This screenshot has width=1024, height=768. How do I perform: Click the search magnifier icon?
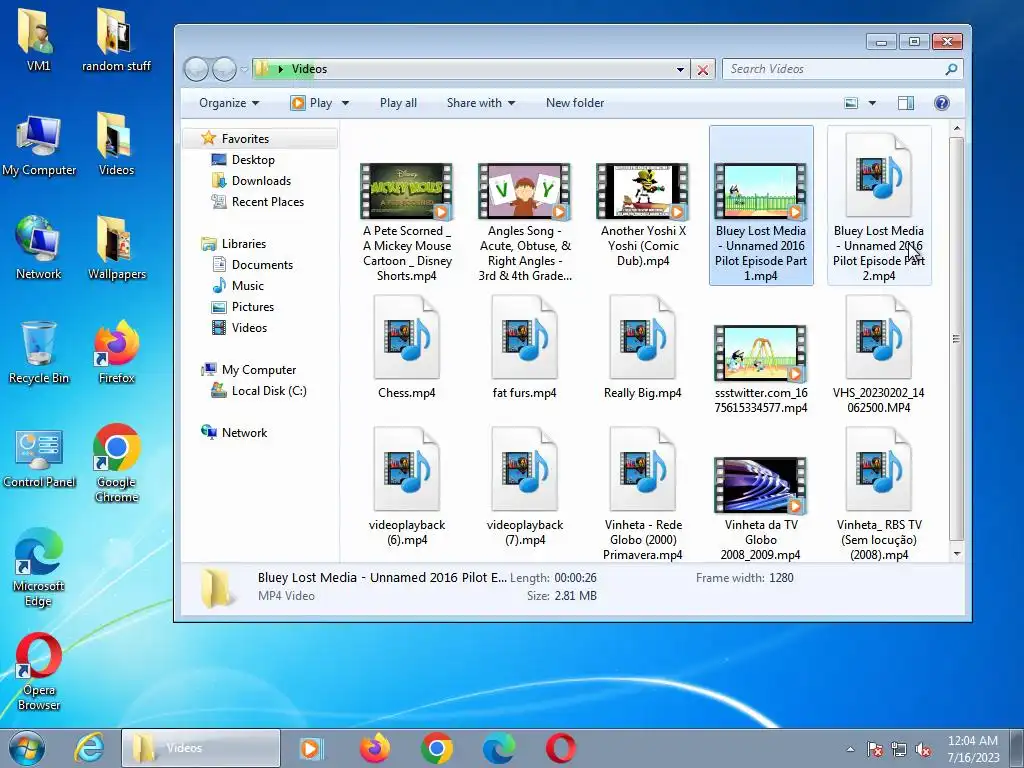952,69
